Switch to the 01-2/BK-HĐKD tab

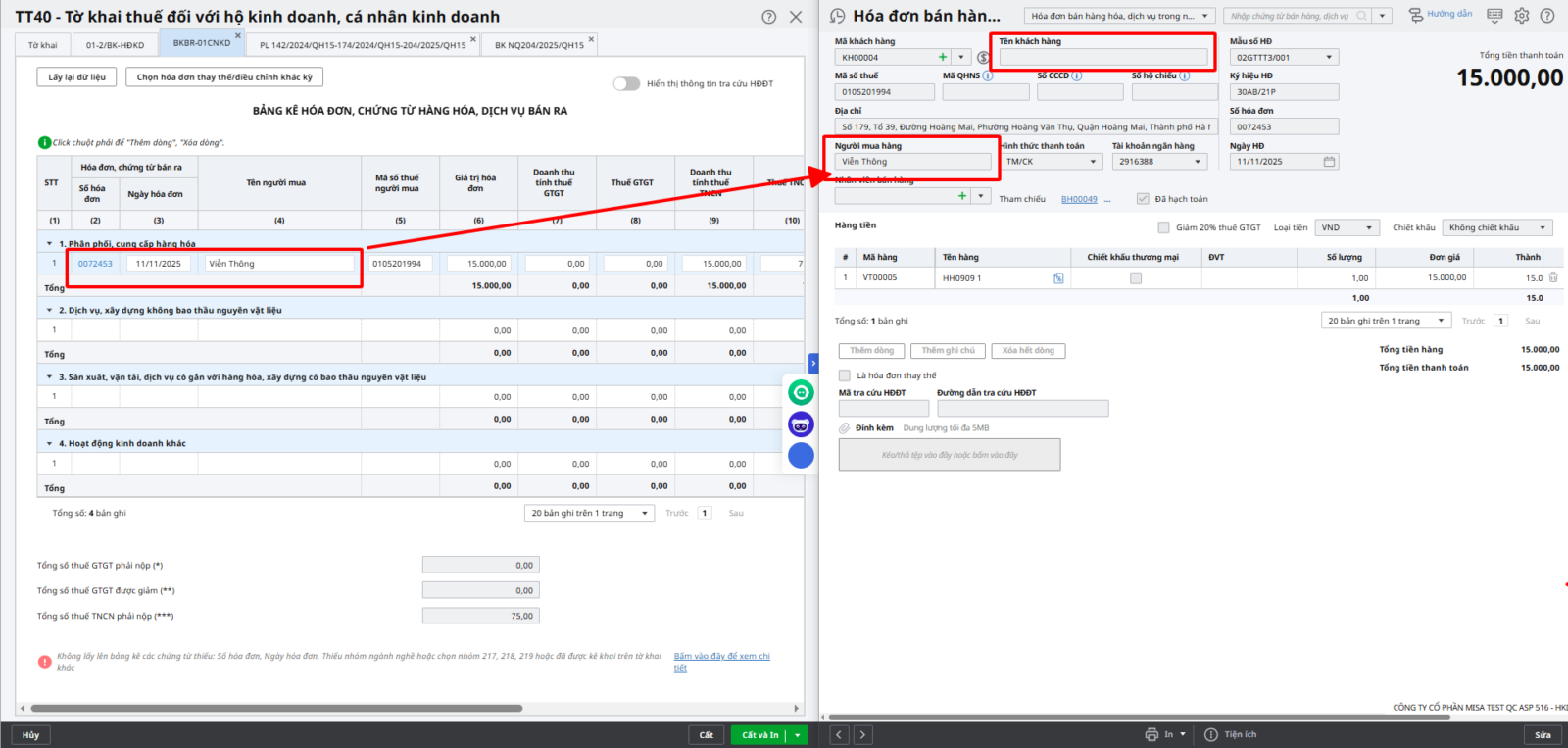[x=115, y=45]
